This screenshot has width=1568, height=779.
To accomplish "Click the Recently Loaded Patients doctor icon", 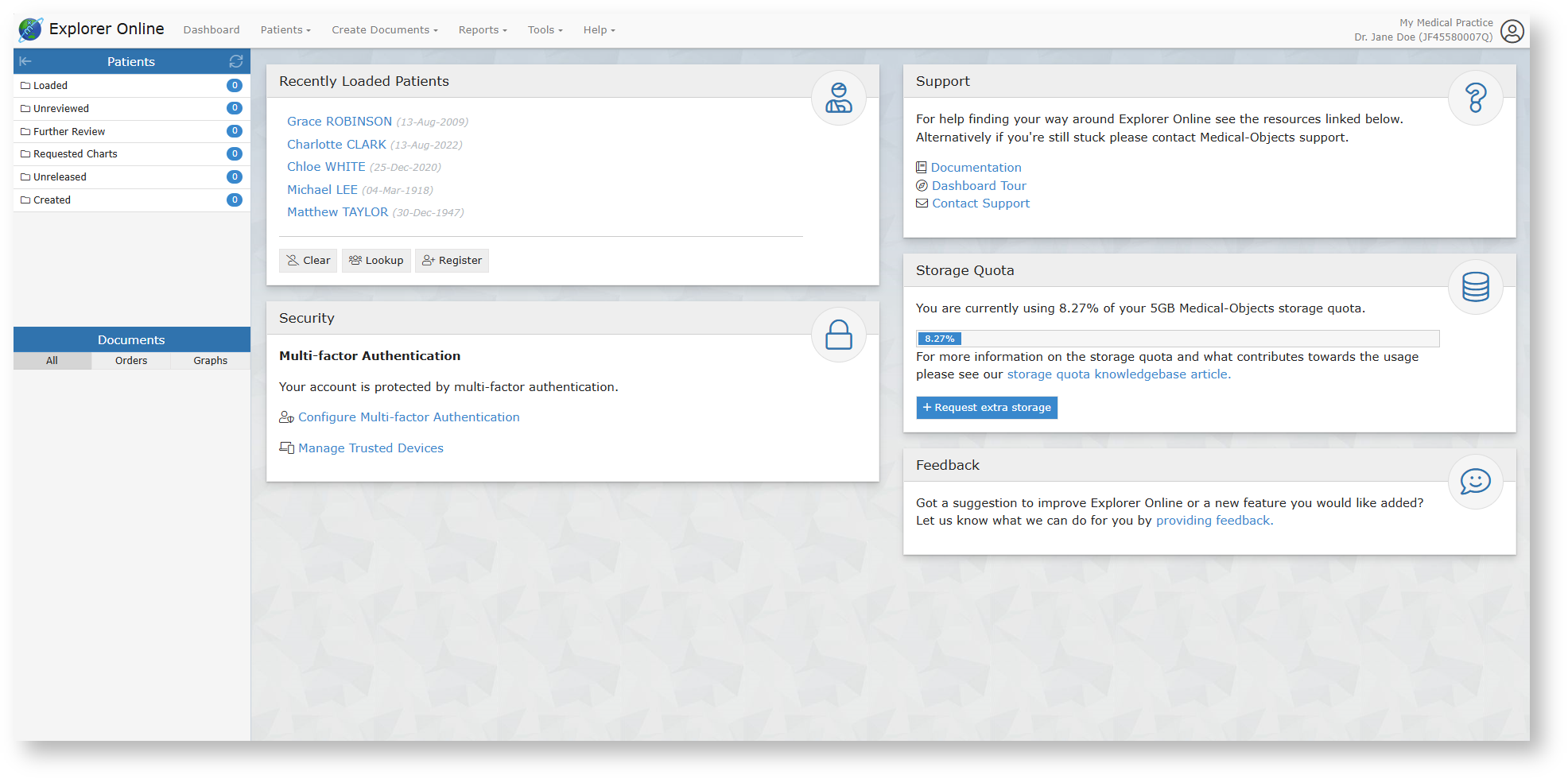I will pos(838,98).
